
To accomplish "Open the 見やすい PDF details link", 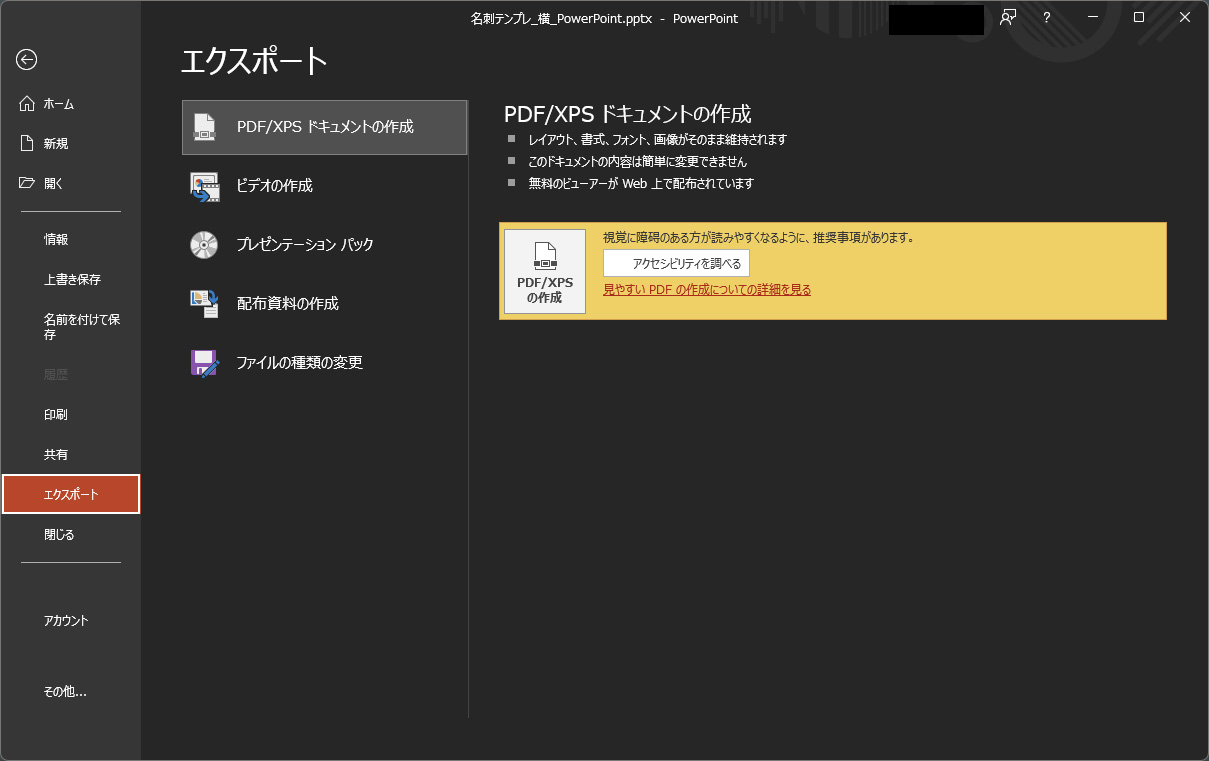I will point(707,289).
